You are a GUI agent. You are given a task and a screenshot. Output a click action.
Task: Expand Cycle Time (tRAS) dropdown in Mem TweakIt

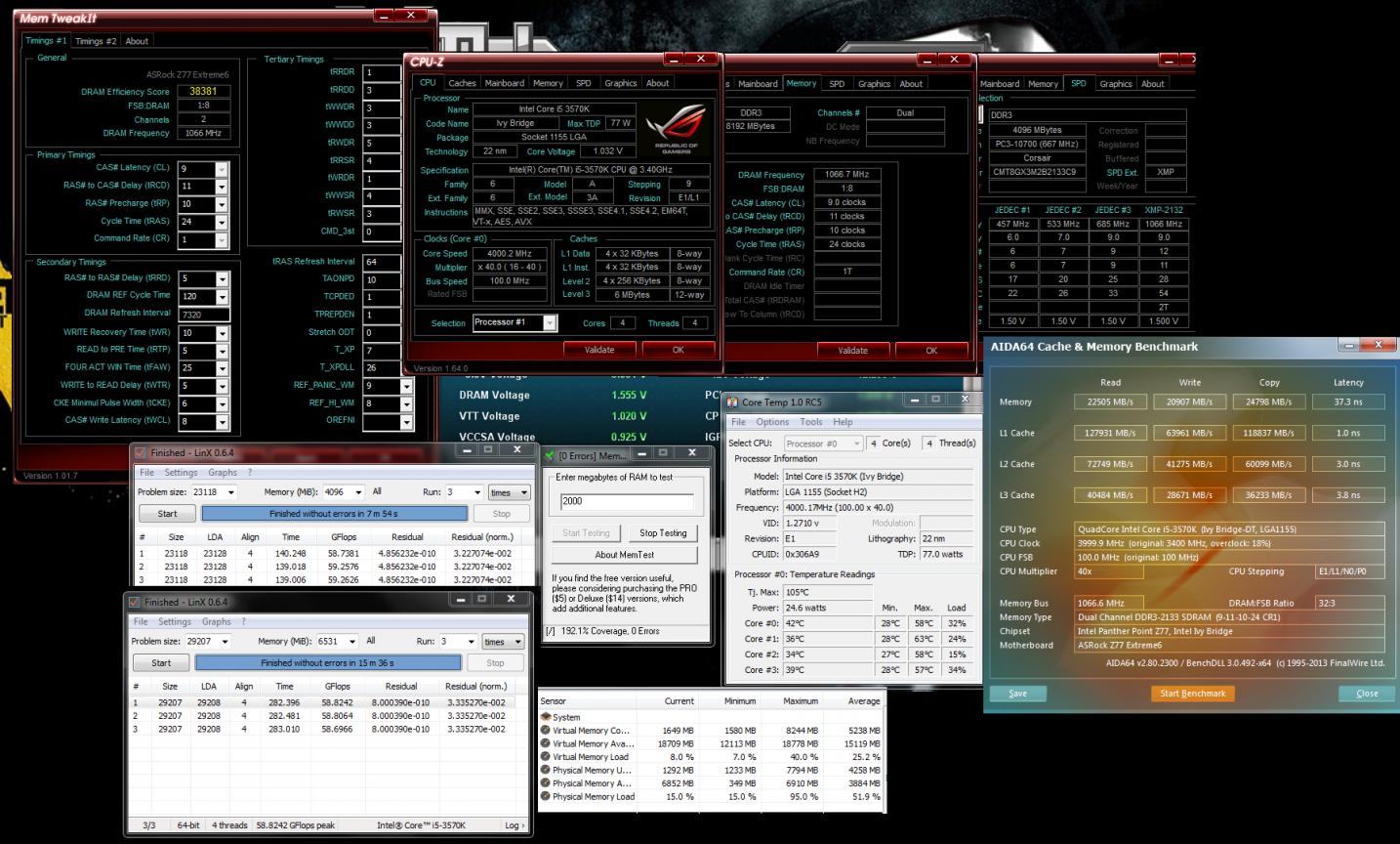tap(222, 222)
